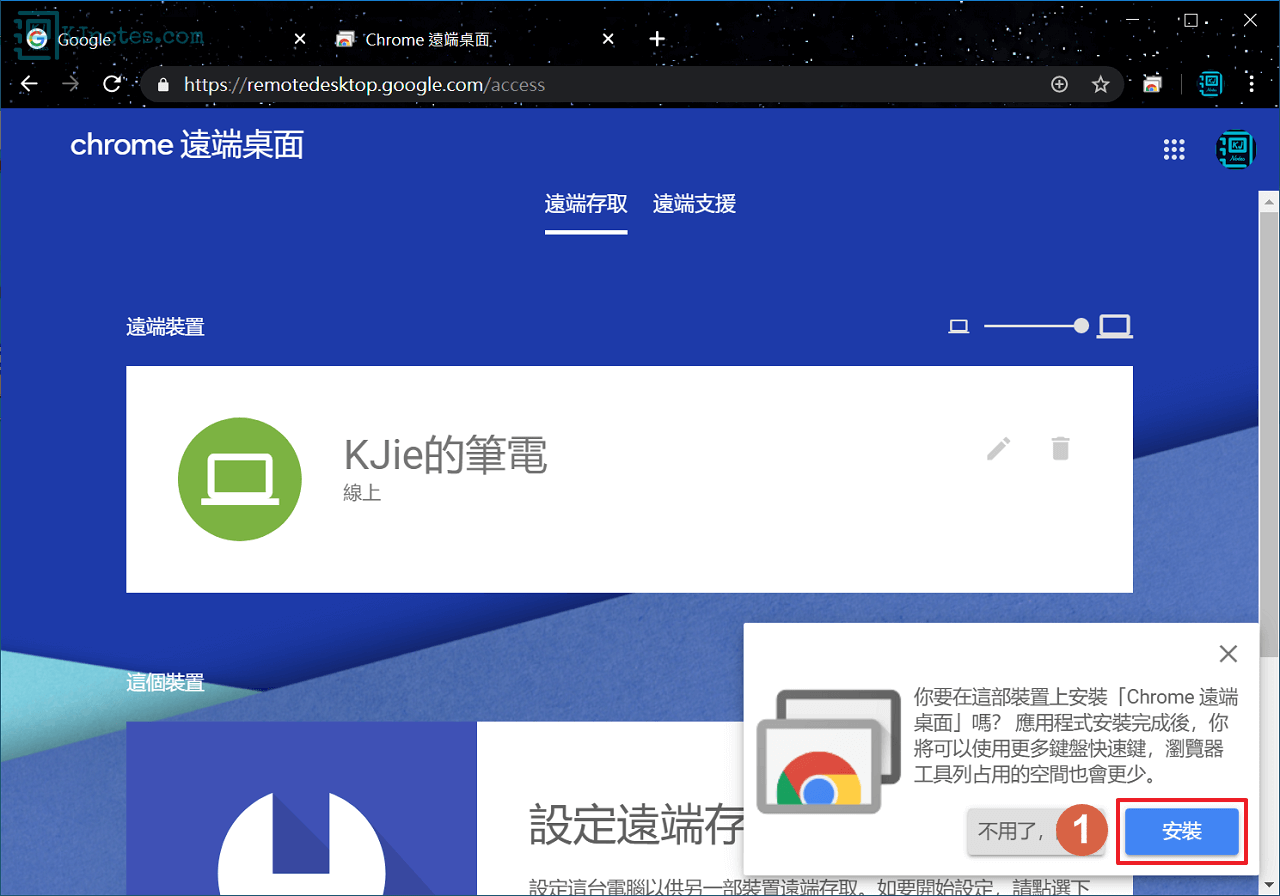
Task: Click the chrome 遠端桌面 header title
Action: 187,145
